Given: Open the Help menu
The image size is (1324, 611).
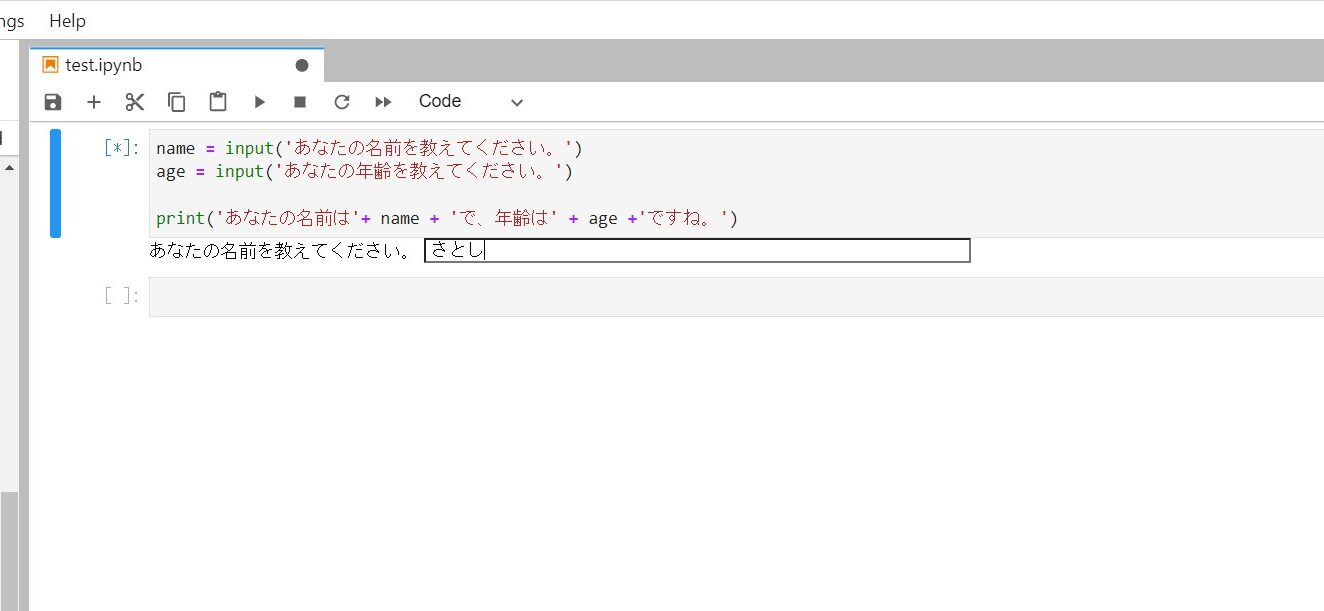Looking at the screenshot, I should [x=67, y=20].
